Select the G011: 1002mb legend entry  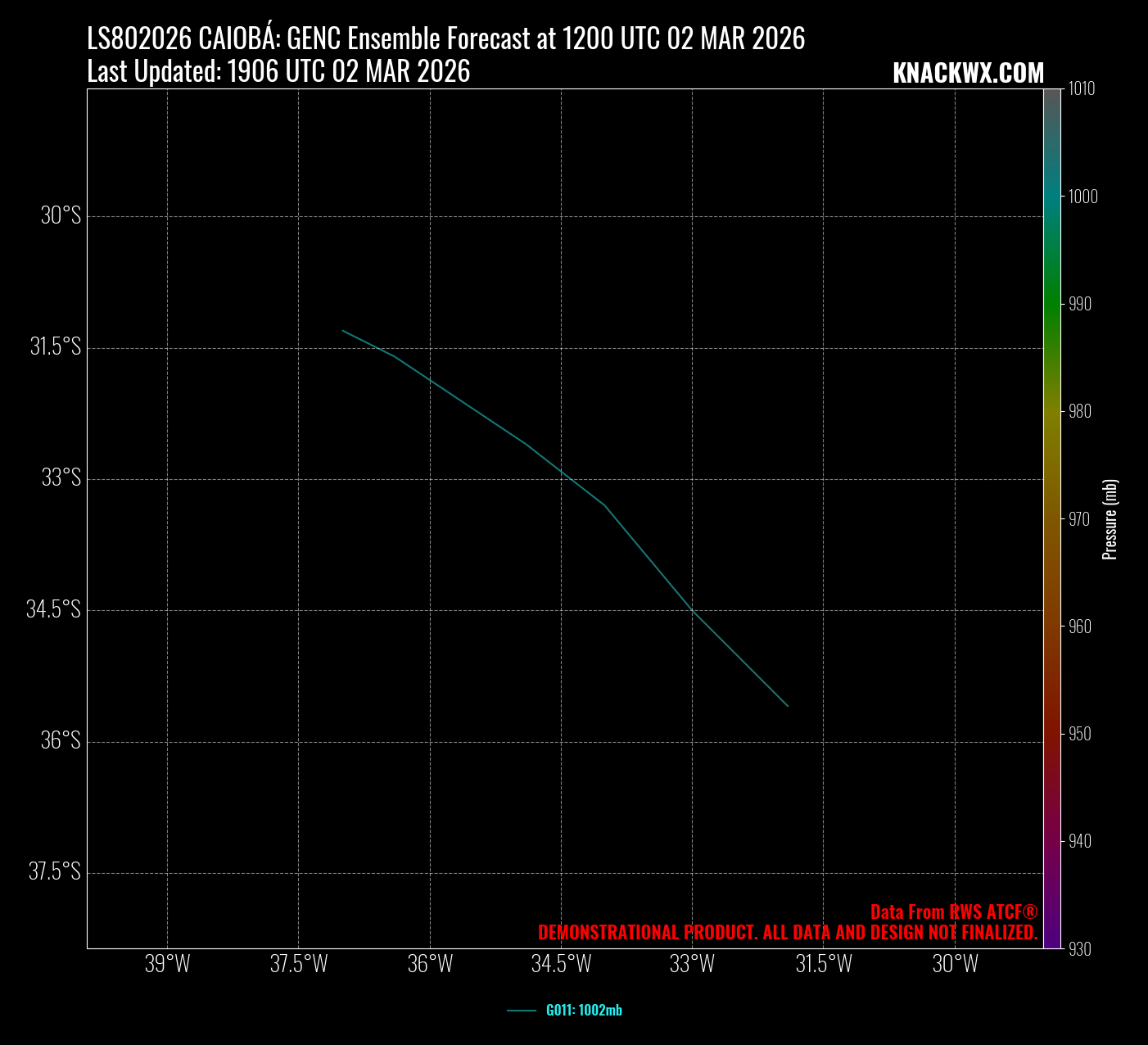click(x=583, y=1010)
